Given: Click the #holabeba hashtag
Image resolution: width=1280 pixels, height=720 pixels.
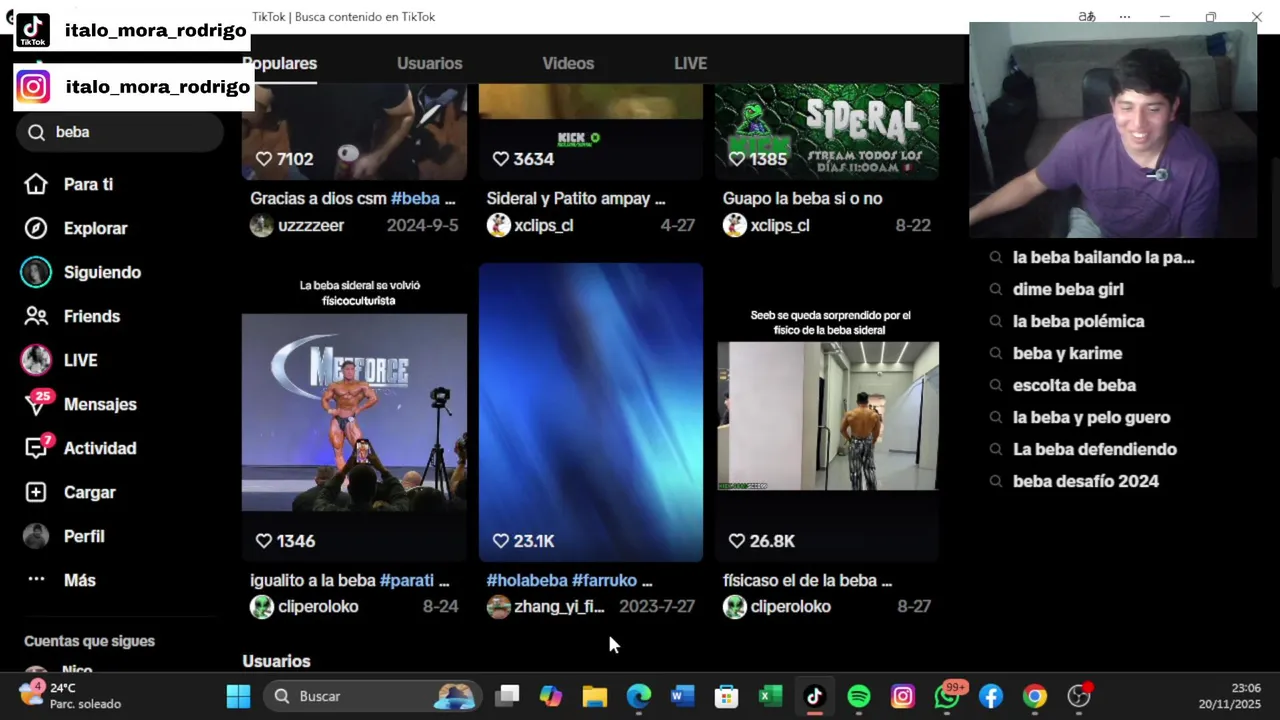Looking at the screenshot, I should (x=527, y=580).
